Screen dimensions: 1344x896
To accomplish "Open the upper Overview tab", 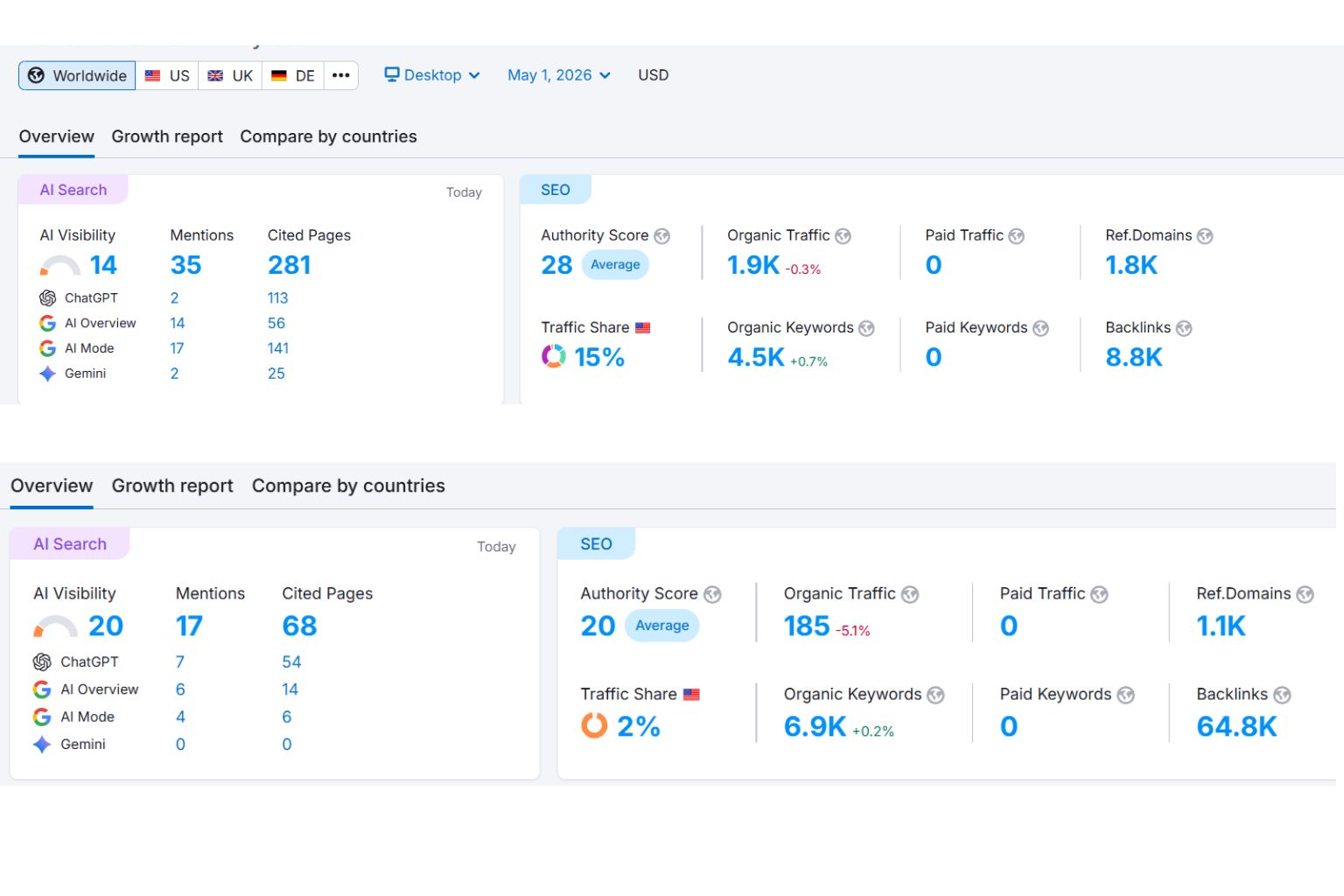I will (x=57, y=136).
